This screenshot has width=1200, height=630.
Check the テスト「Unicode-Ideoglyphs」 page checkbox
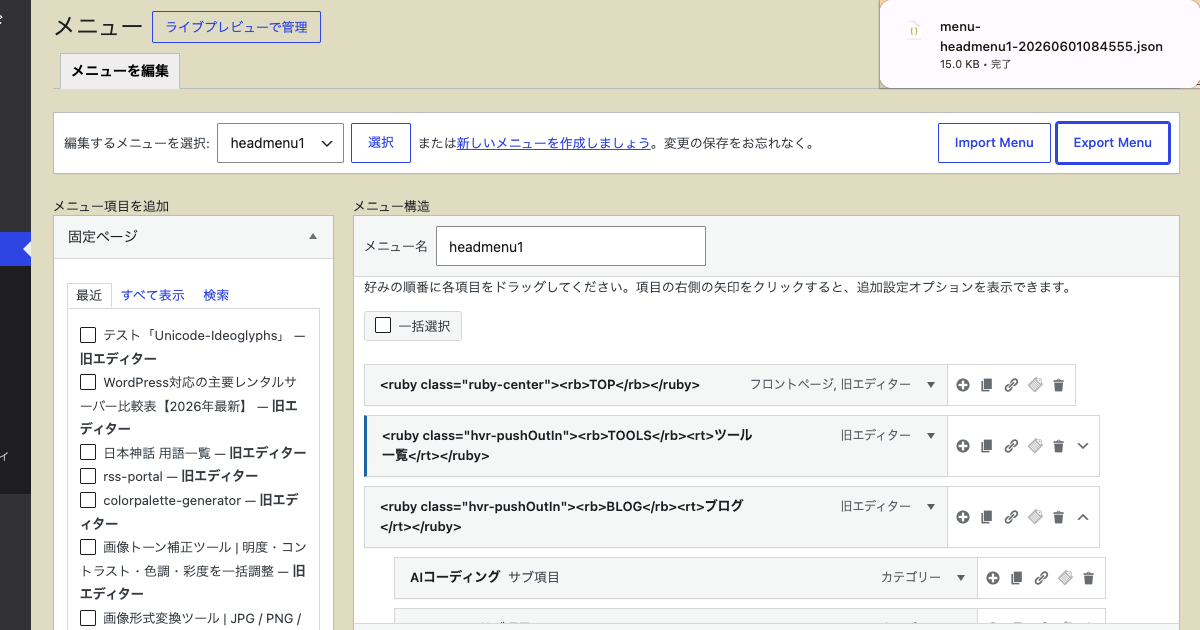tap(88, 335)
